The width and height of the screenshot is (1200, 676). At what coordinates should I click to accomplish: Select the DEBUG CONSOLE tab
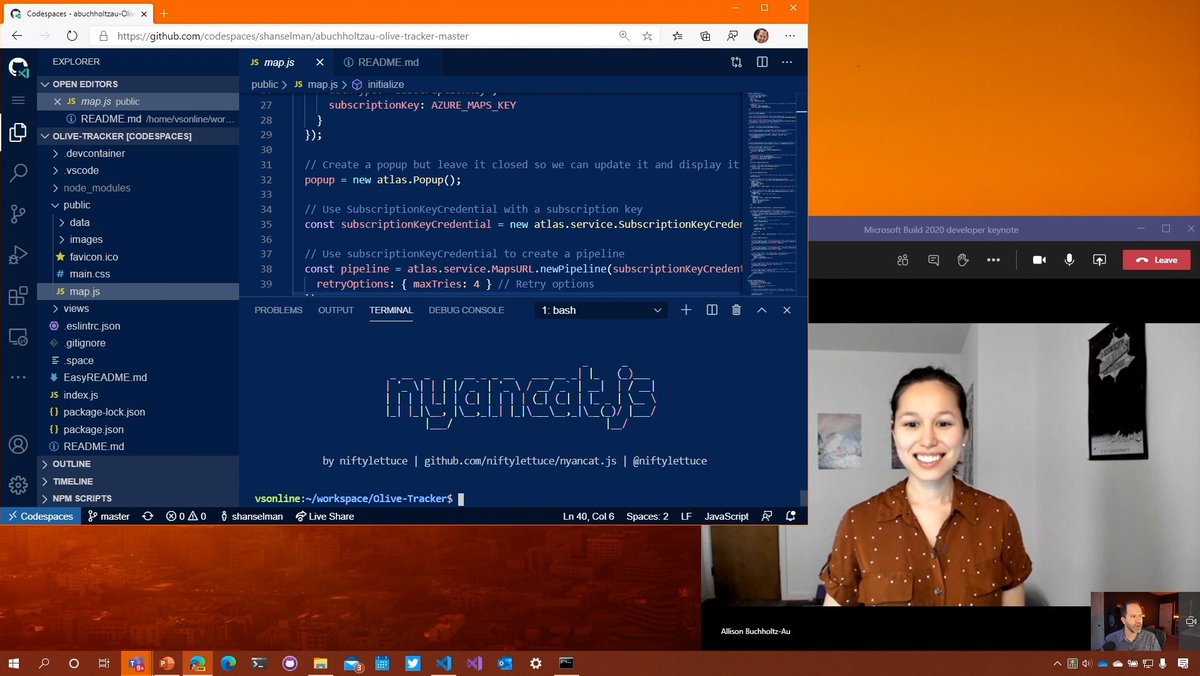(466, 310)
